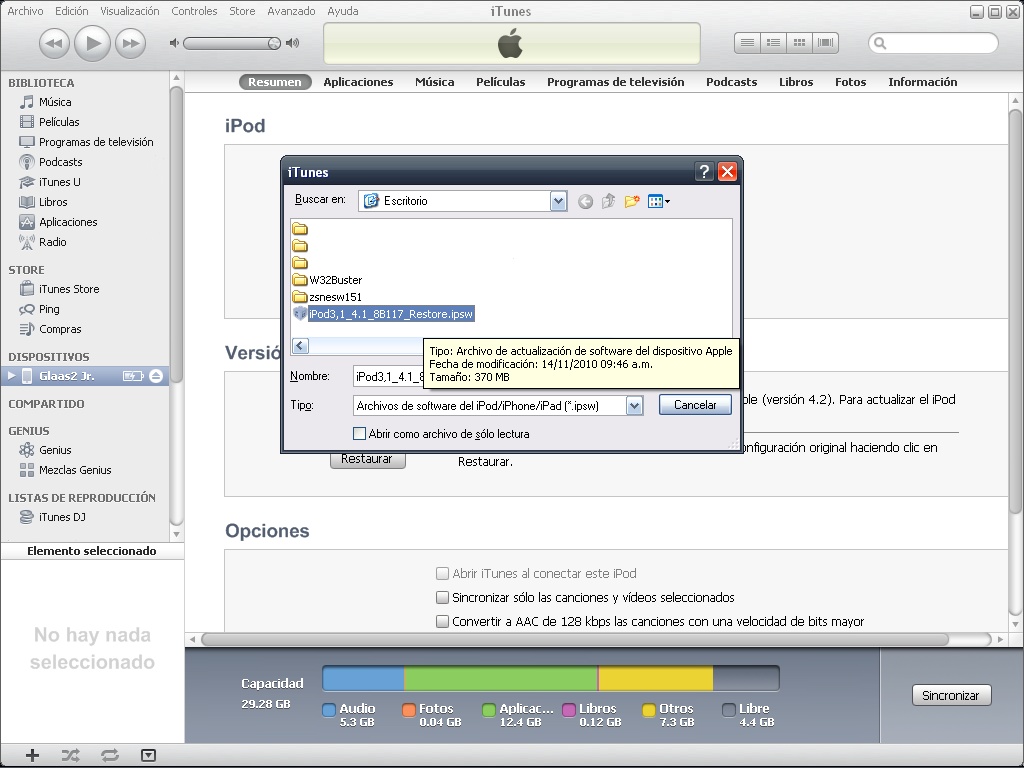Image resolution: width=1024 pixels, height=768 pixels.
Task: Open the Avanzado menu
Action: [291, 11]
